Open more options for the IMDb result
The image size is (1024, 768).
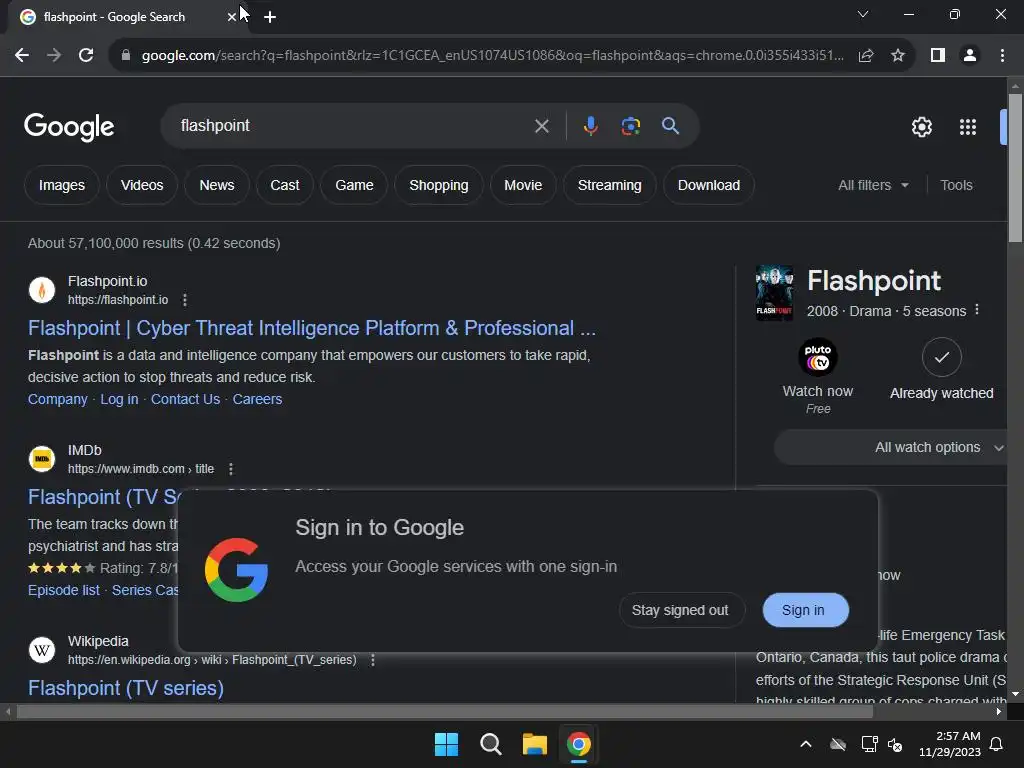coord(231,469)
